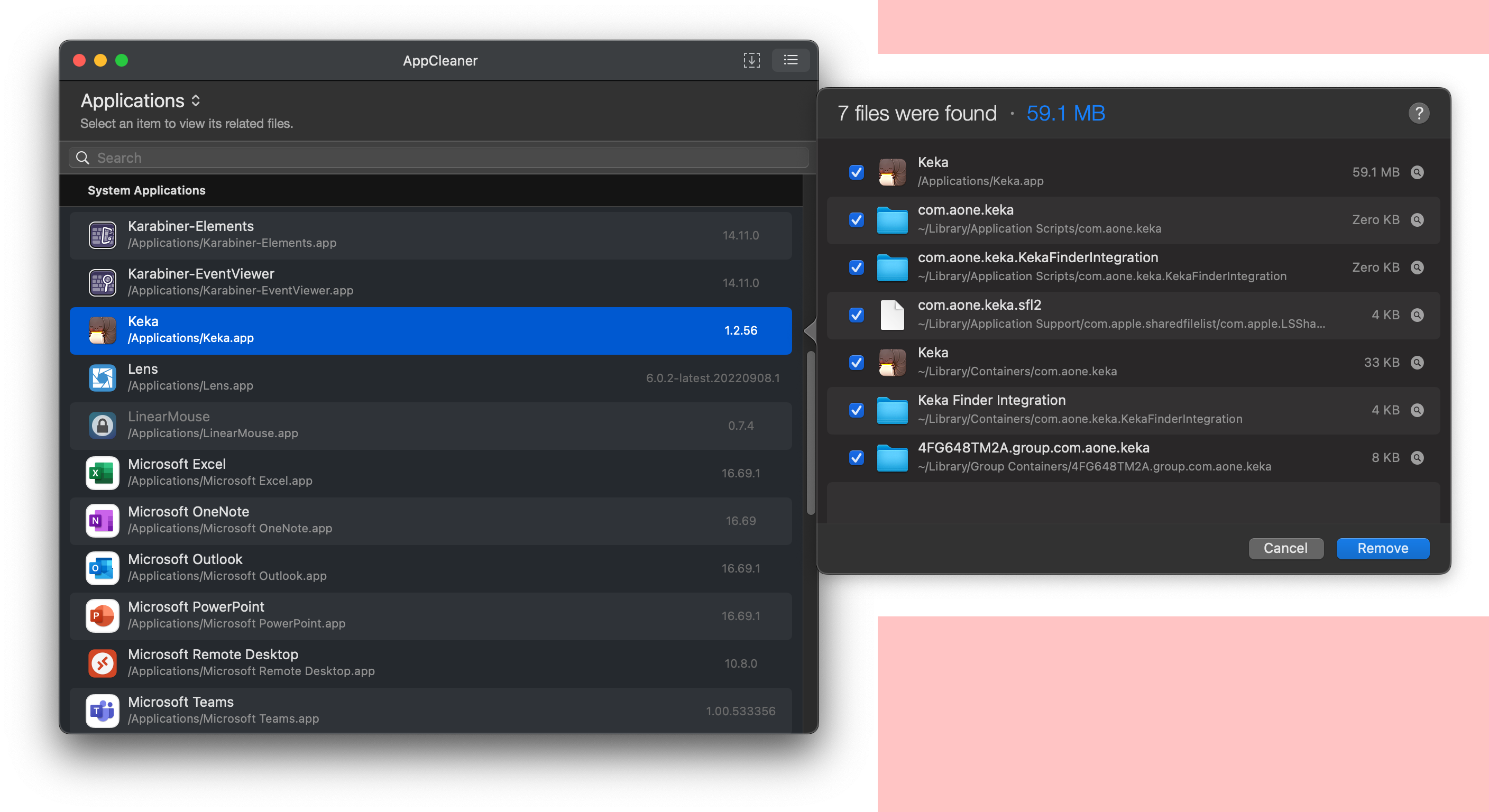Select Lens in the applications list
Image resolution: width=1489 pixels, height=812 pixels.
(430, 377)
